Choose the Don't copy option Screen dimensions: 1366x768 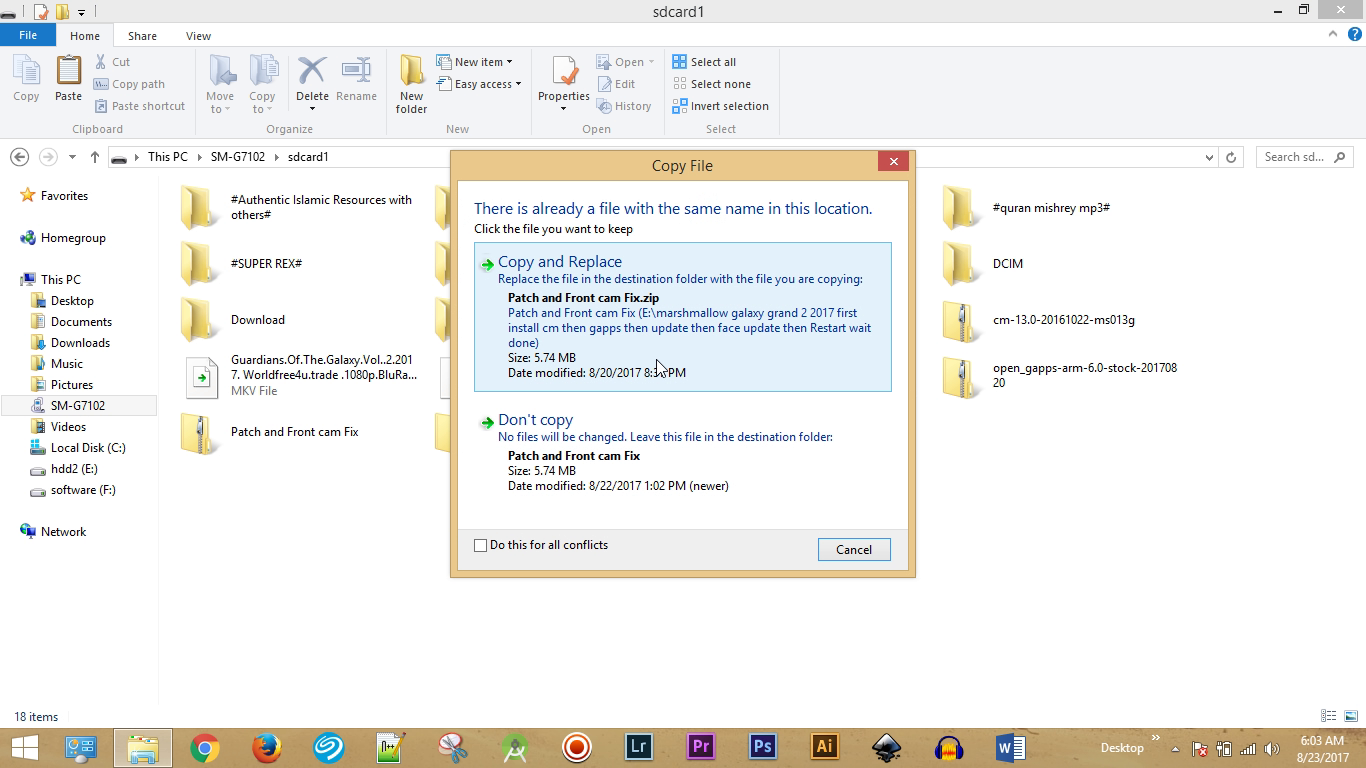tap(683, 454)
